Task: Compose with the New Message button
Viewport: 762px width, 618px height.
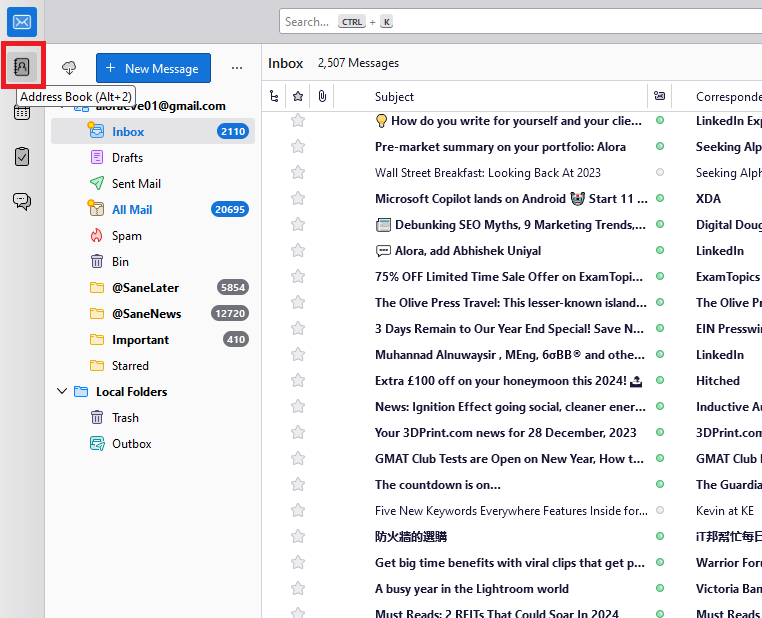Action: point(154,68)
